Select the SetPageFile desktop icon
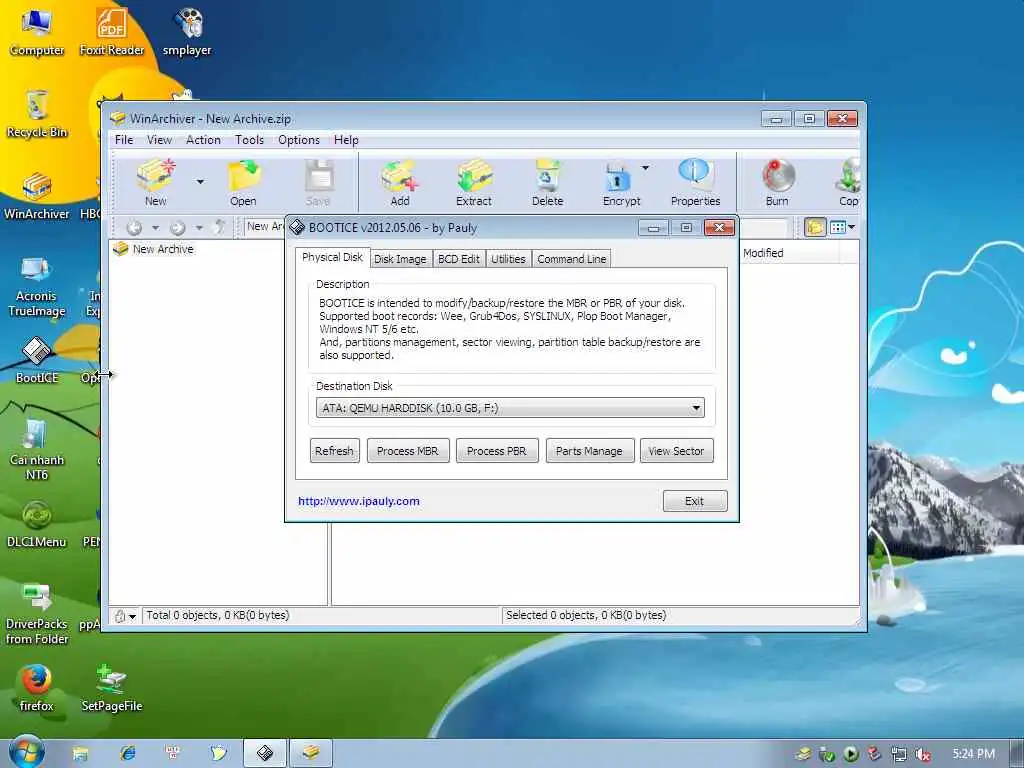Image resolution: width=1024 pixels, height=768 pixels. point(112,688)
